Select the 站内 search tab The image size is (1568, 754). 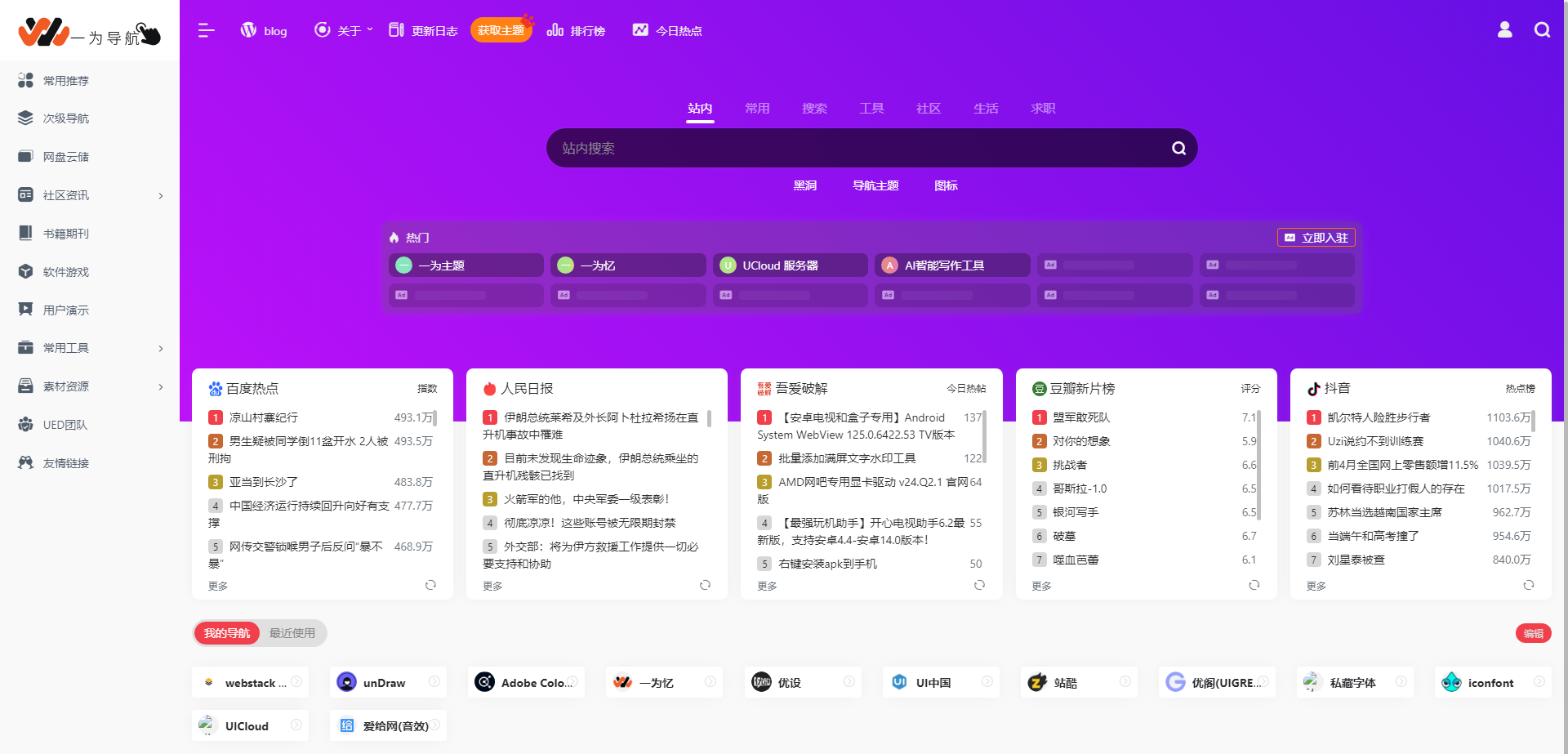click(x=700, y=109)
